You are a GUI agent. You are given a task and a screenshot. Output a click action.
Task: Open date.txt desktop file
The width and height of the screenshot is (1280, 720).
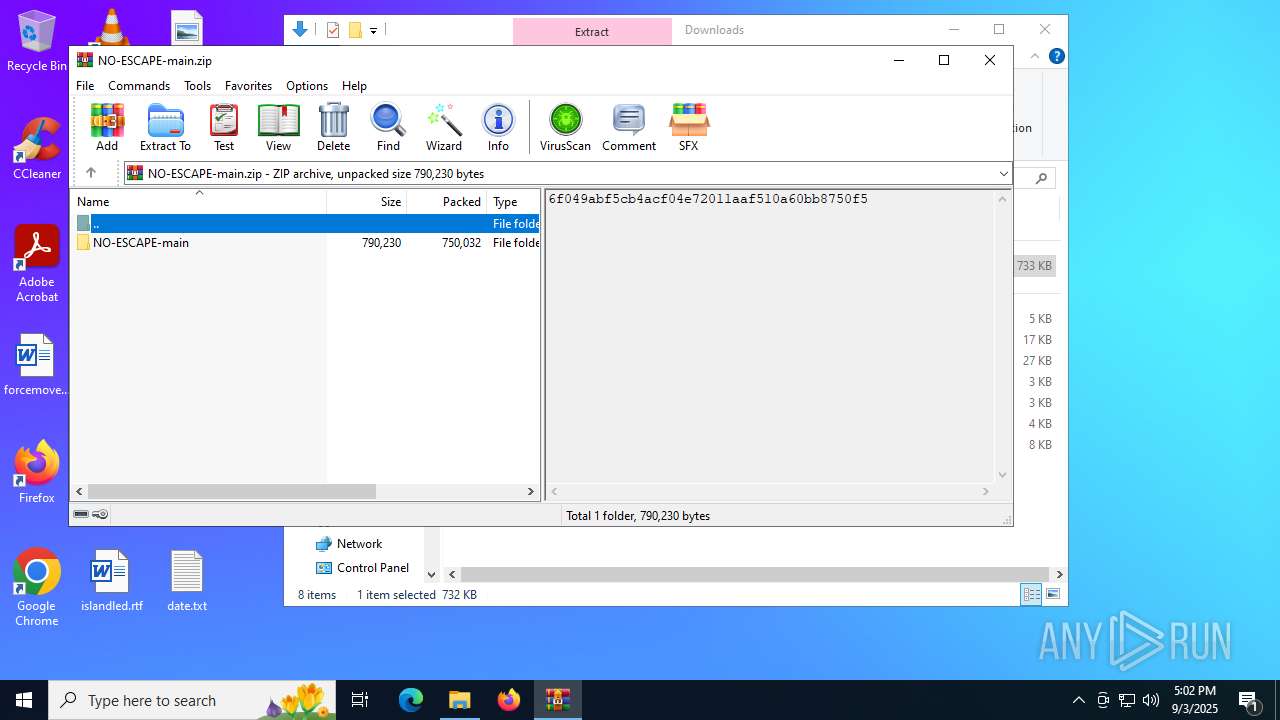[x=187, y=581]
